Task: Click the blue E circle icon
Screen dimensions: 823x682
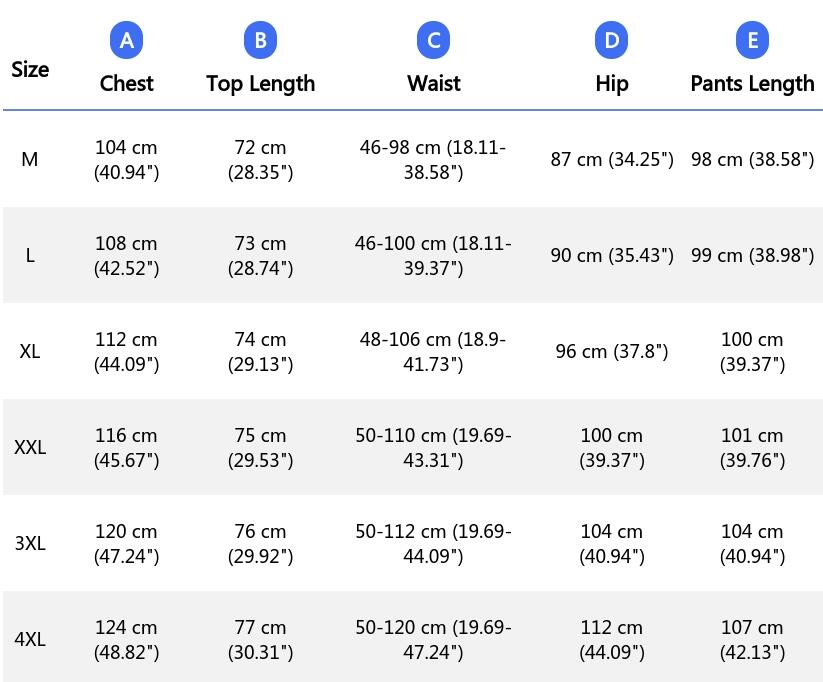Action: pos(752,40)
